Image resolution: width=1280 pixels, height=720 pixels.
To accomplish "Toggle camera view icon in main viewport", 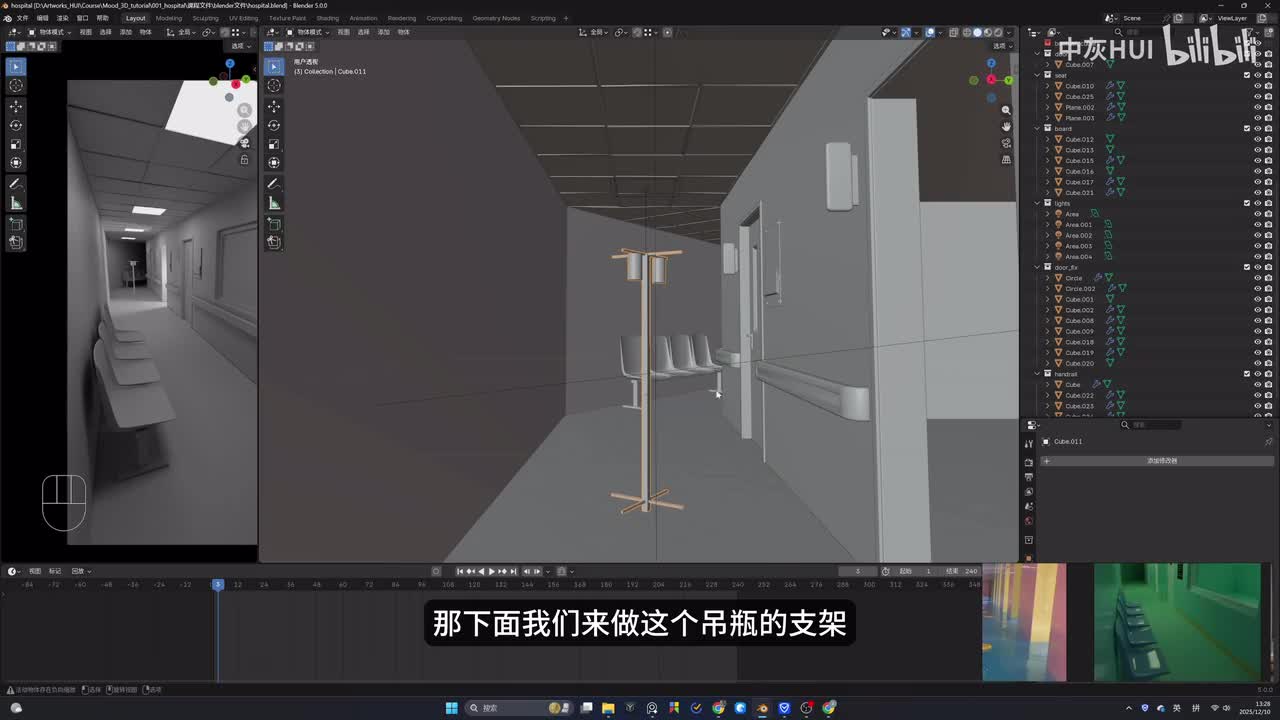I will (1006, 143).
